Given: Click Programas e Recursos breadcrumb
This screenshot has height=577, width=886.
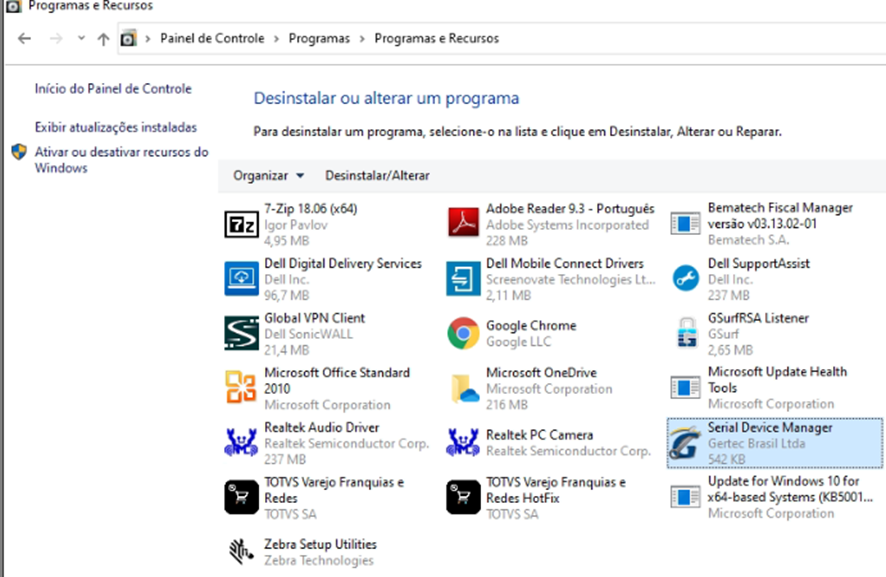Looking at the screenshot, I should tap(437, 38).
